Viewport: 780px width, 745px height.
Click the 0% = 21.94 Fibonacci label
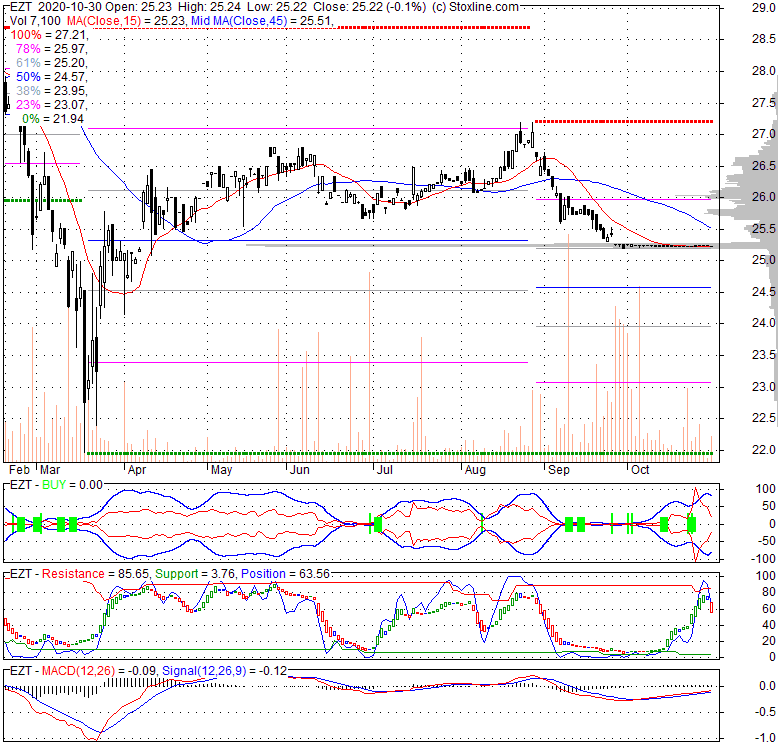click(x=53, y=118)
